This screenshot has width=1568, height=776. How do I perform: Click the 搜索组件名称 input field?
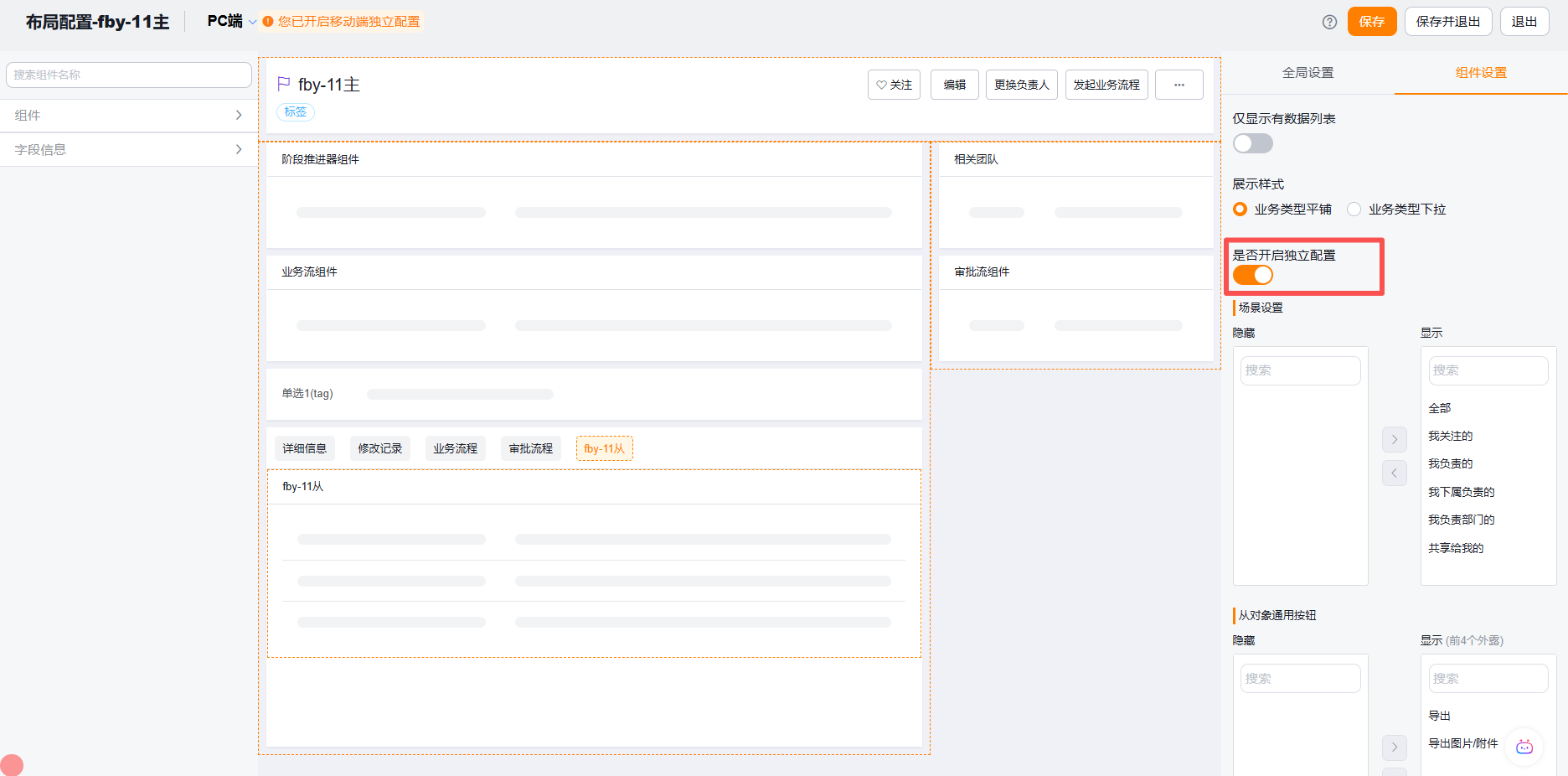(128, 75)
